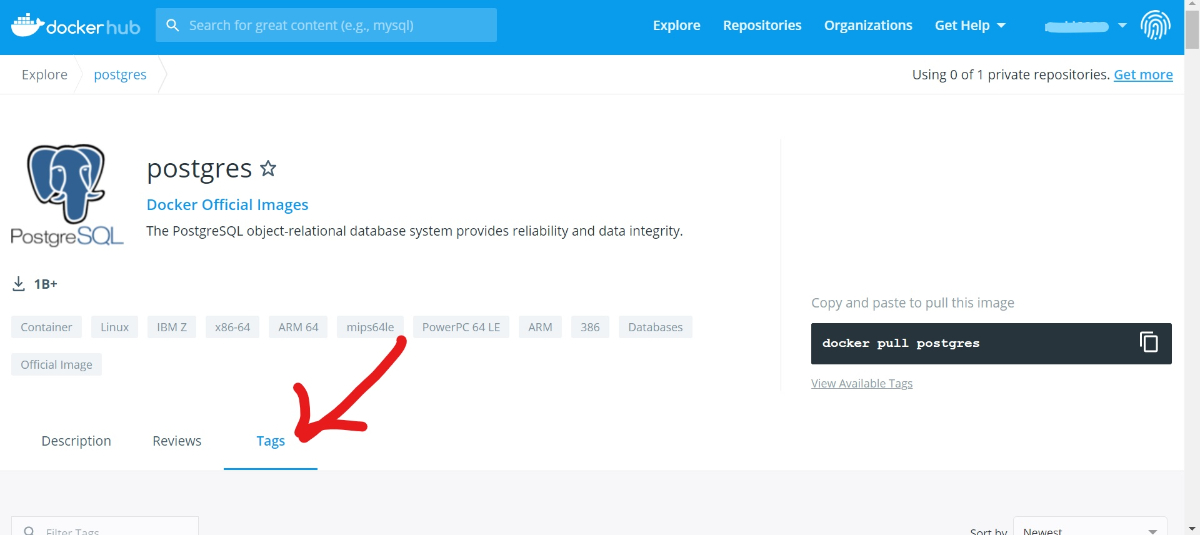
Task: Select the Tags tab
Action: click(271, 441)
